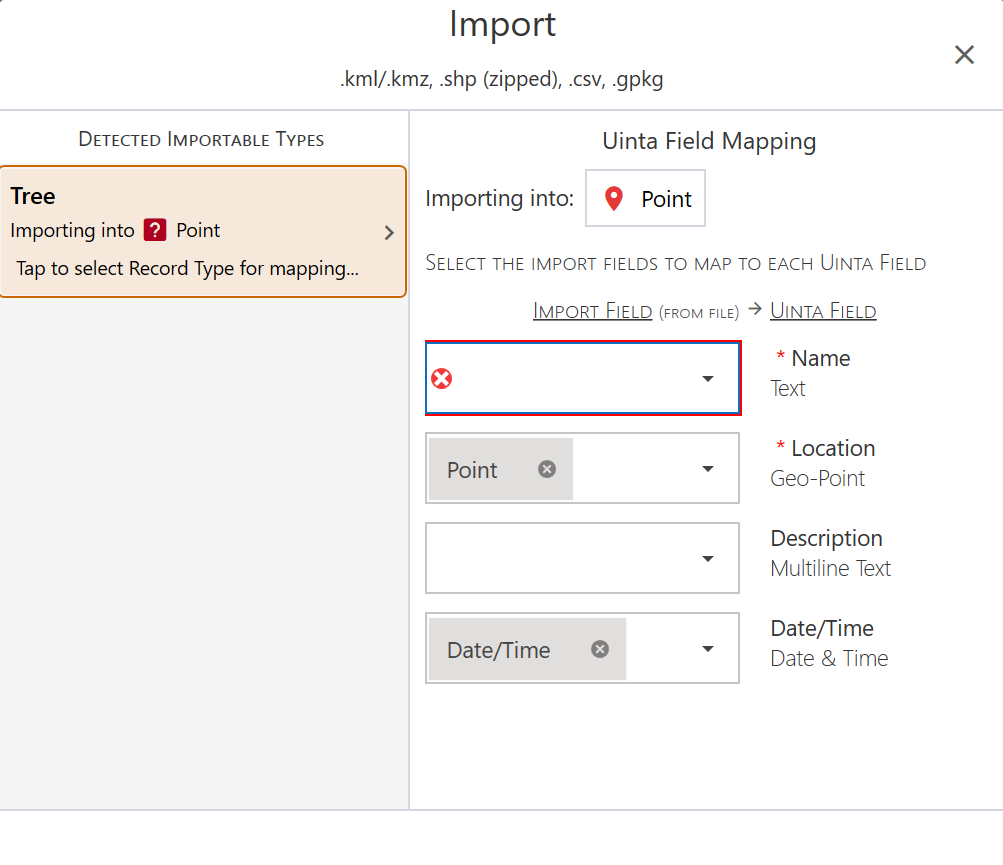
Task: Remove Point chip from Location mapping
Action: [x=547, y=470]
